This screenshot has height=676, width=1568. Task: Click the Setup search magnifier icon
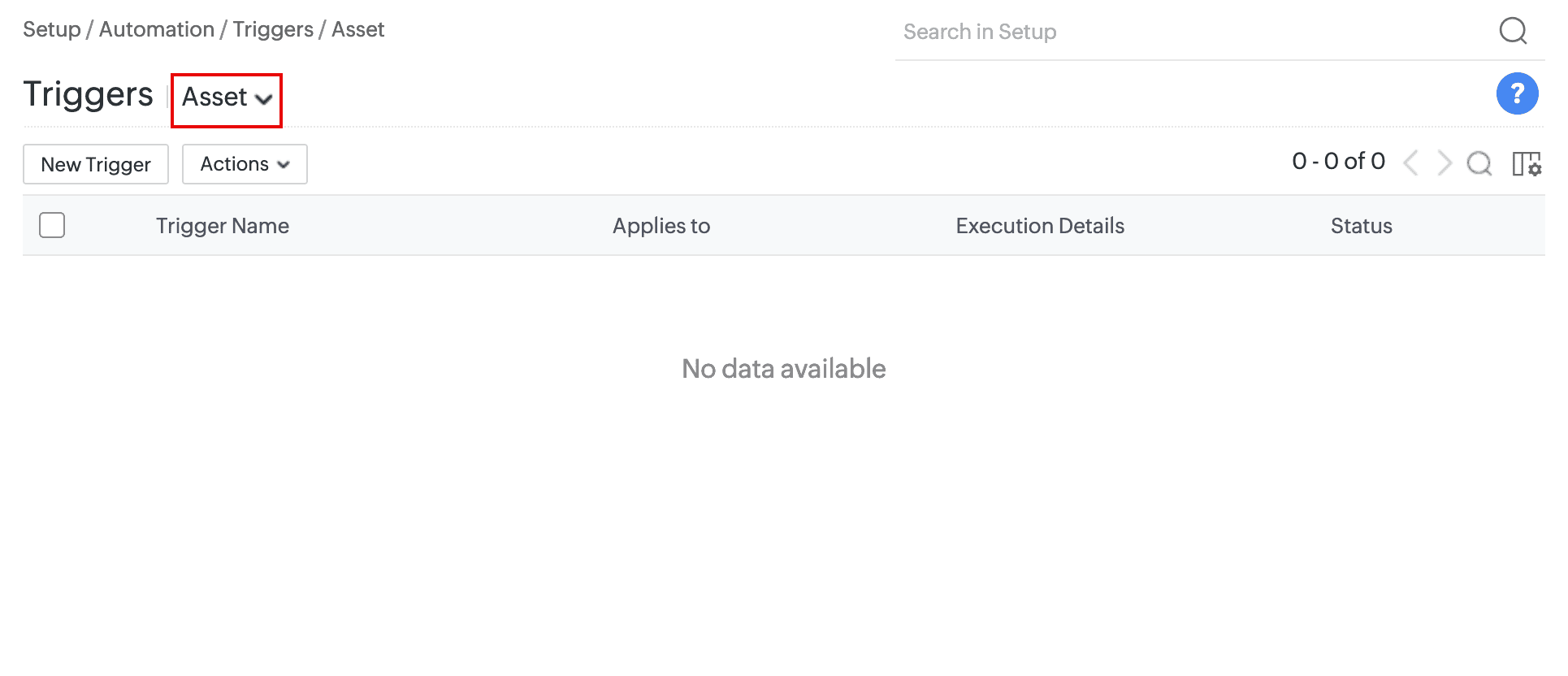(1513, 31)
